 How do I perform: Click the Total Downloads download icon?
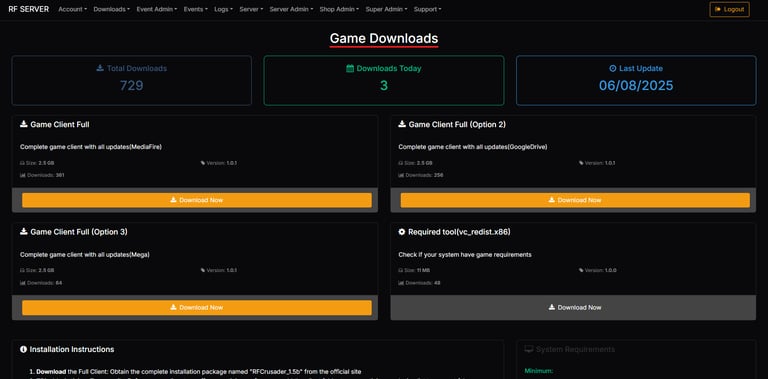point(100,68)
